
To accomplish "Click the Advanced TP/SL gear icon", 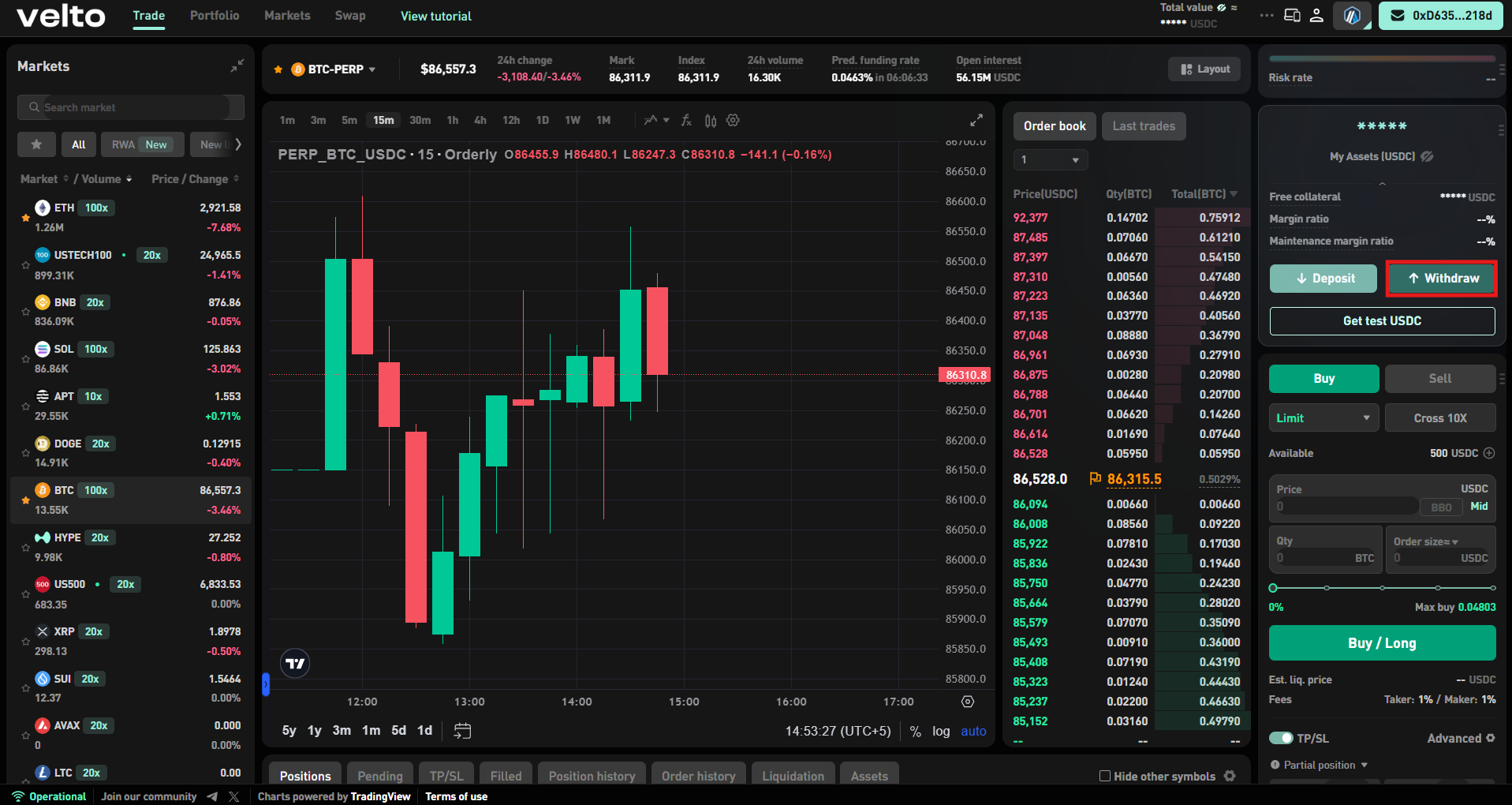I will (x=1490, y=738).
